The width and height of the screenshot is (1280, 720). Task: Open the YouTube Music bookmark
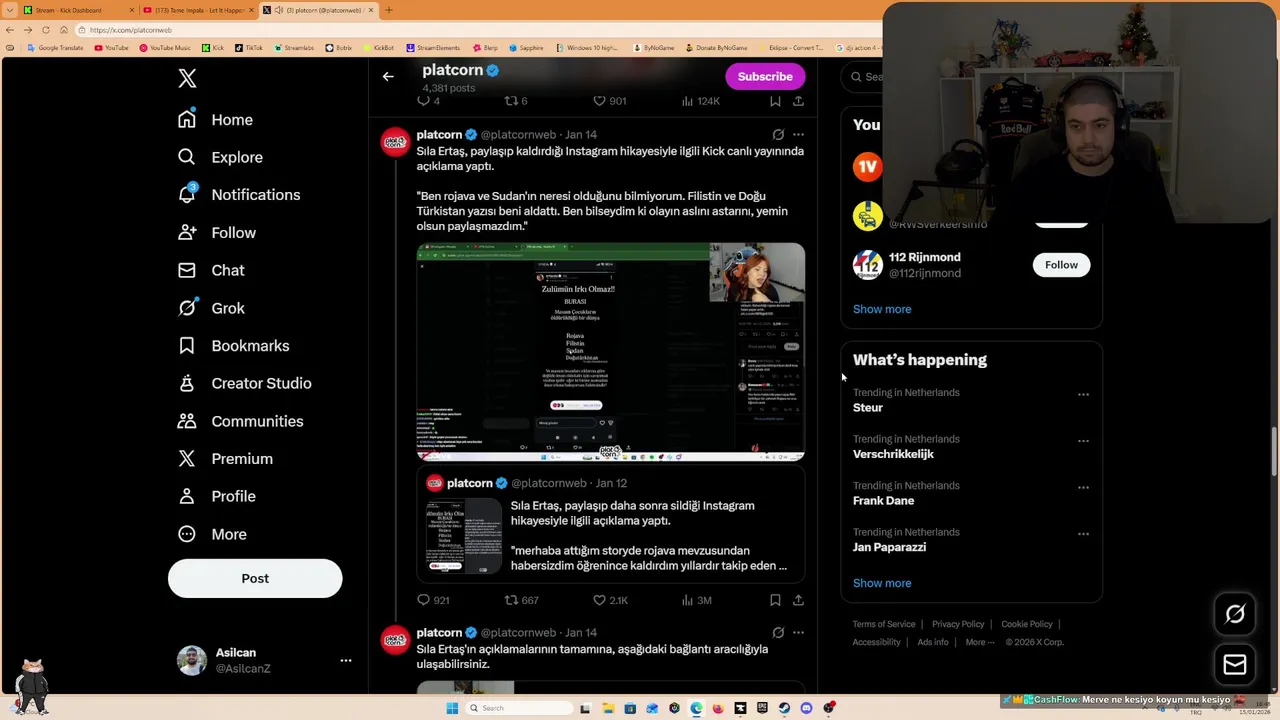164,48
